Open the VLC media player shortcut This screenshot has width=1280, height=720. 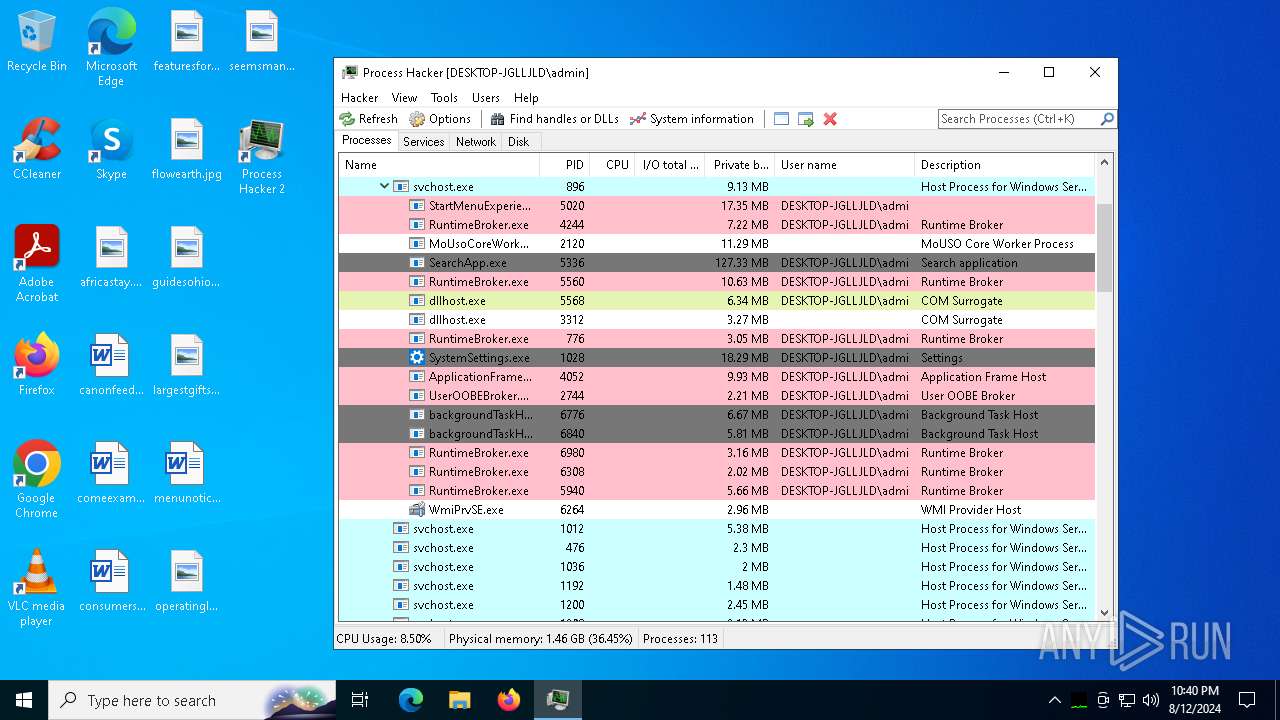37,588
